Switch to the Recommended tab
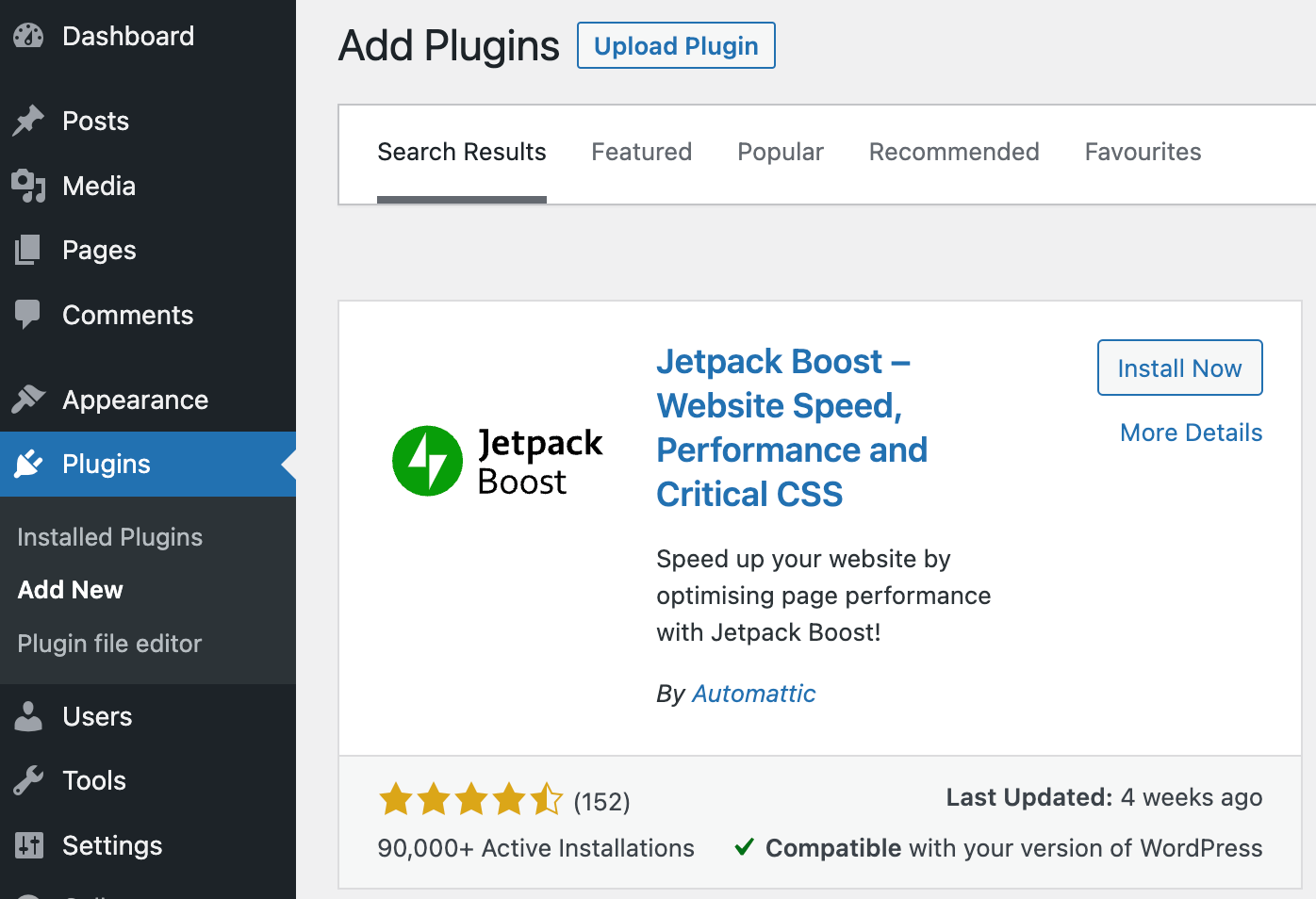Screen dimensions: 1316x899 [954, 152]
